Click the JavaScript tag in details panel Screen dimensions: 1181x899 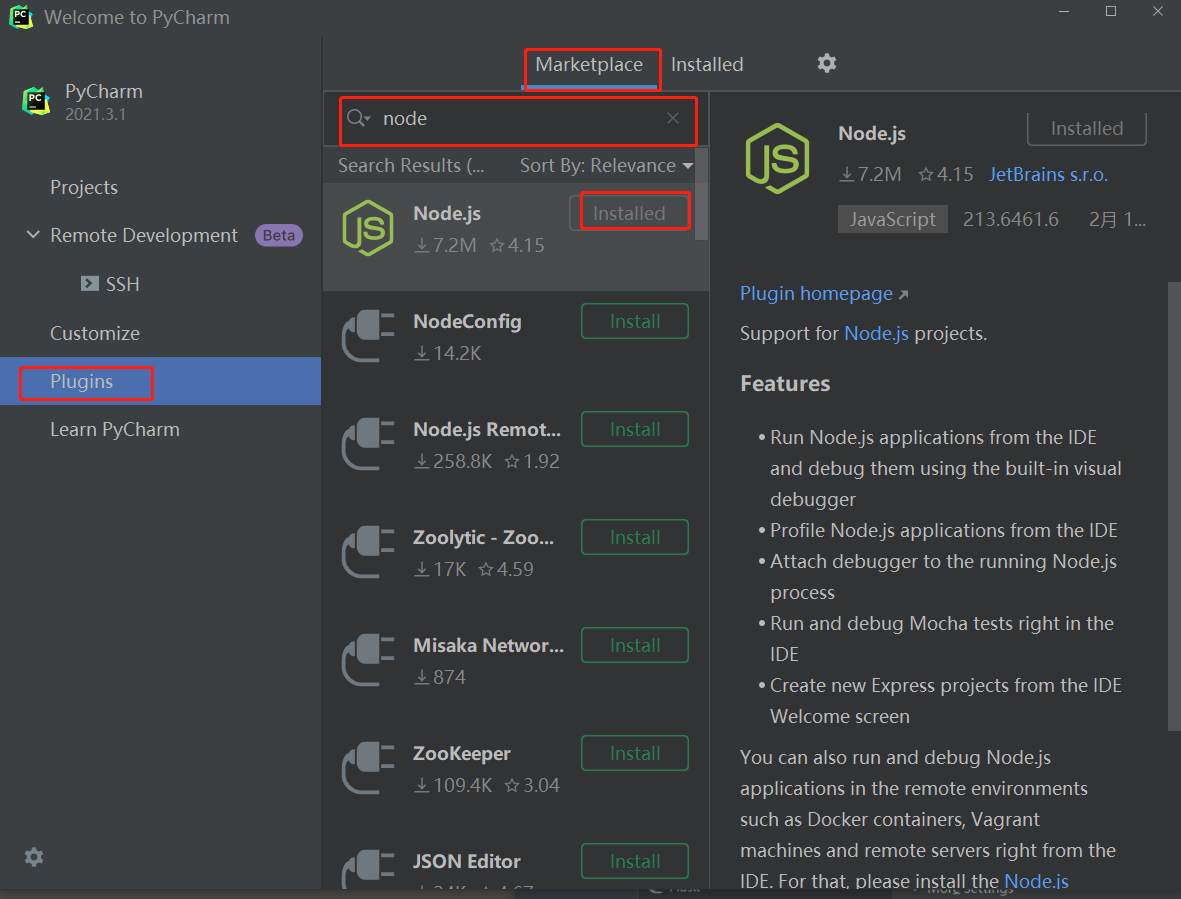[x=893, y=219]
